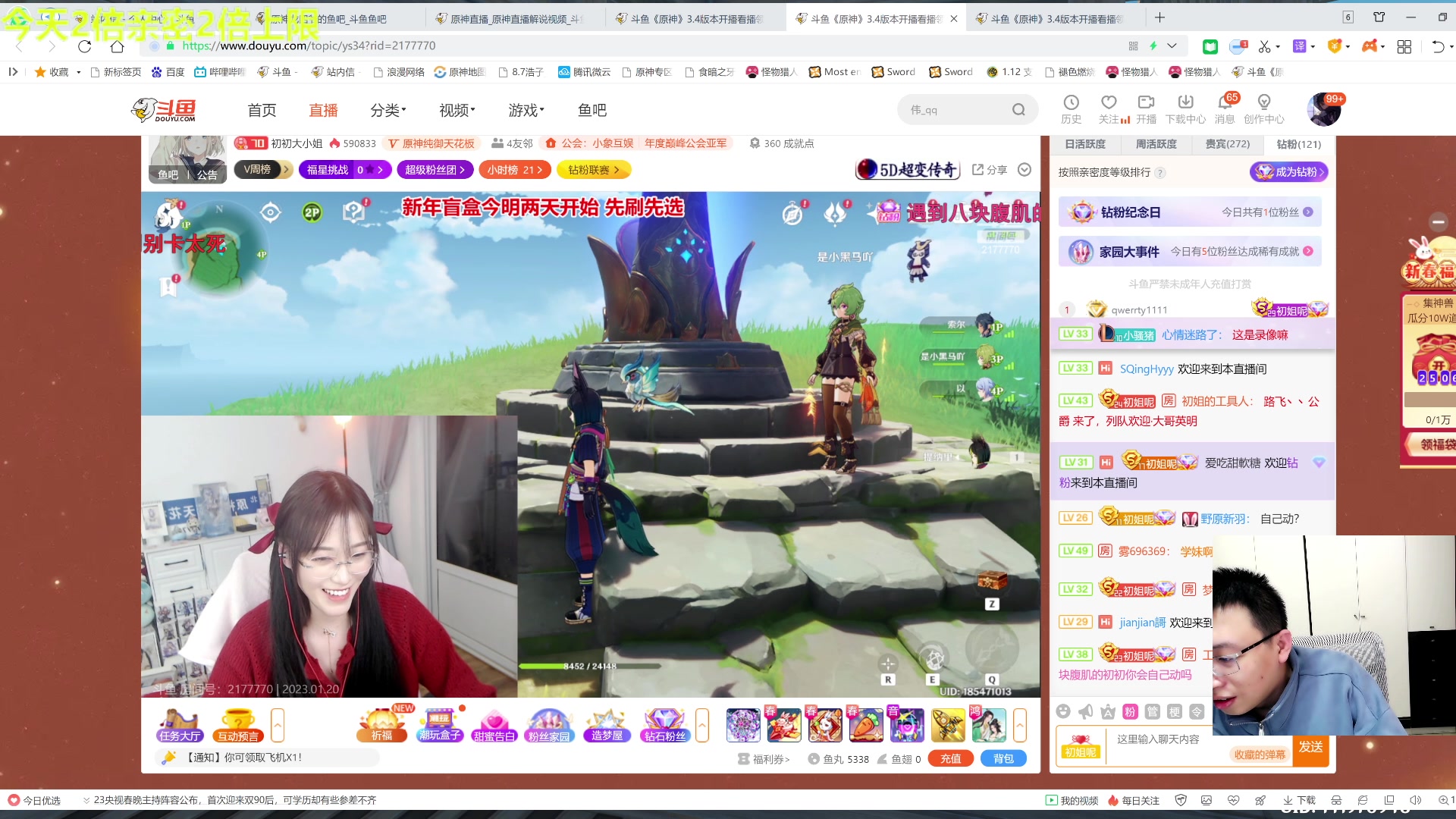Open the 粉丝家园 fan home icon

click(549, 725)
